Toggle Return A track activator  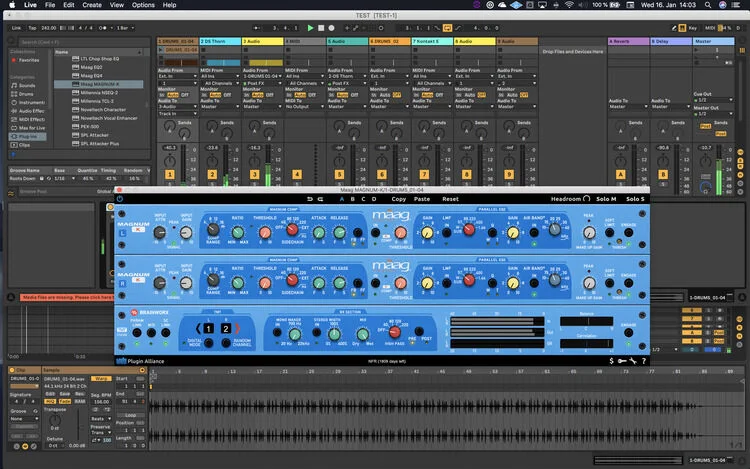coord(620,175)
